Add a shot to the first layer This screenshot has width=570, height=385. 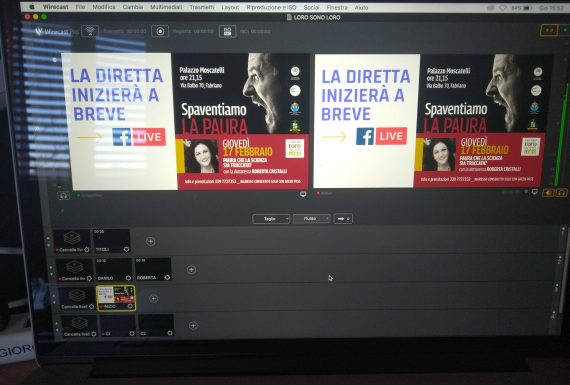[x=150, y=241]
